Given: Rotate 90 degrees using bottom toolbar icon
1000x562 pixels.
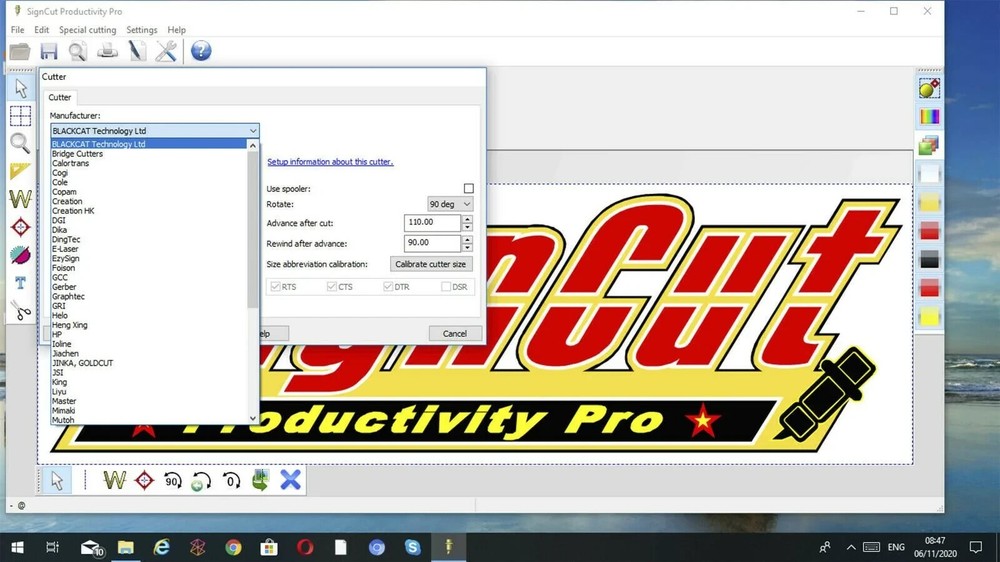Looking at the screenshot, I should coord(172,480).
